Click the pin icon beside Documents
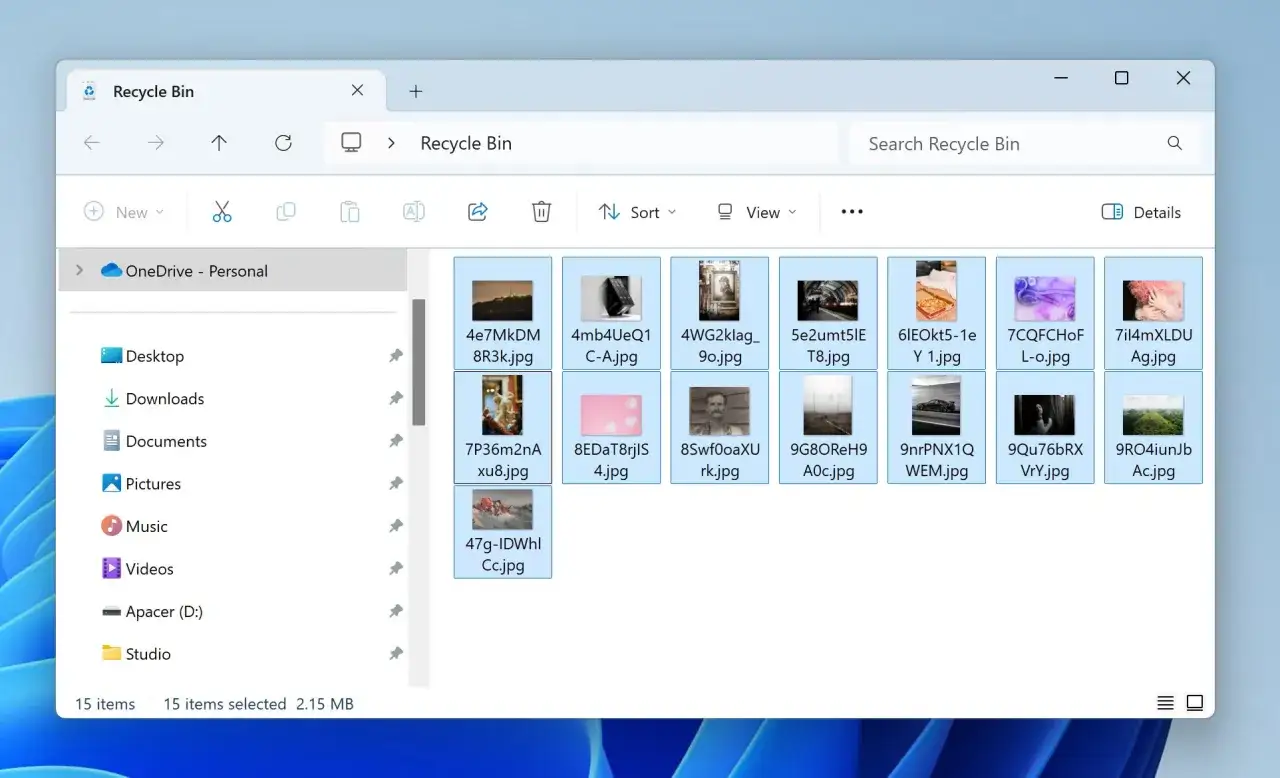1280x778 pixels. [396, 441]
